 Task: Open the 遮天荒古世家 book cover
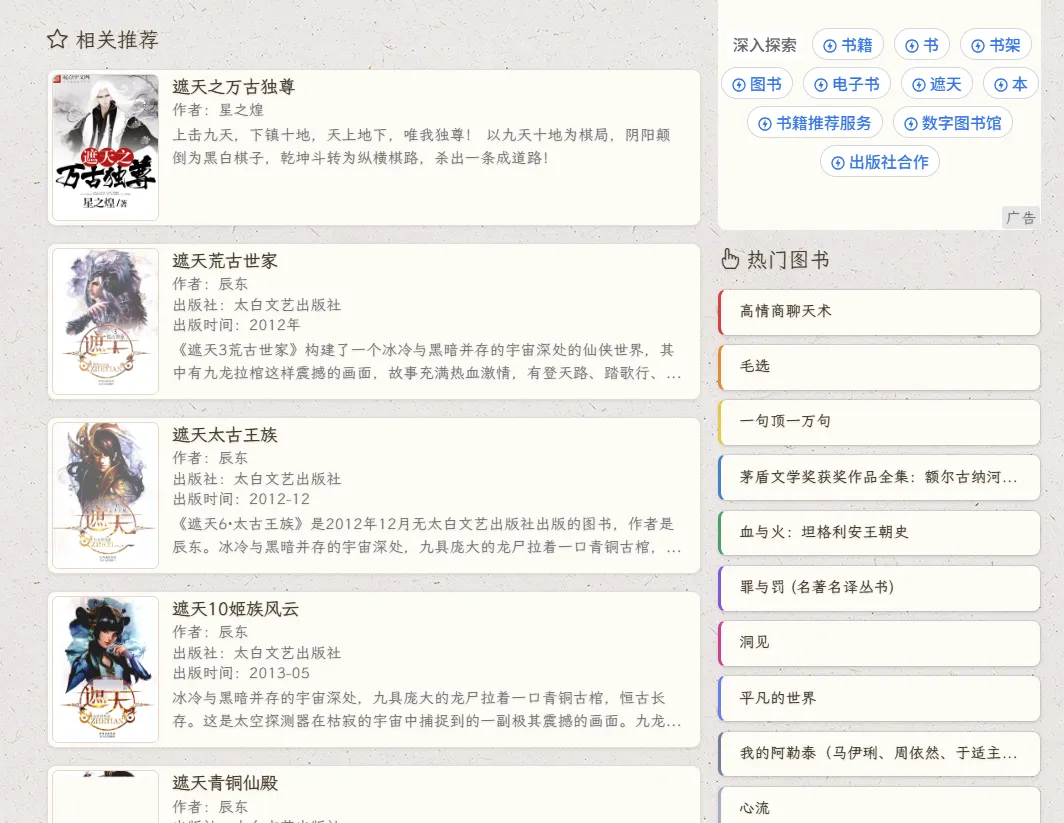coord(105,322)
